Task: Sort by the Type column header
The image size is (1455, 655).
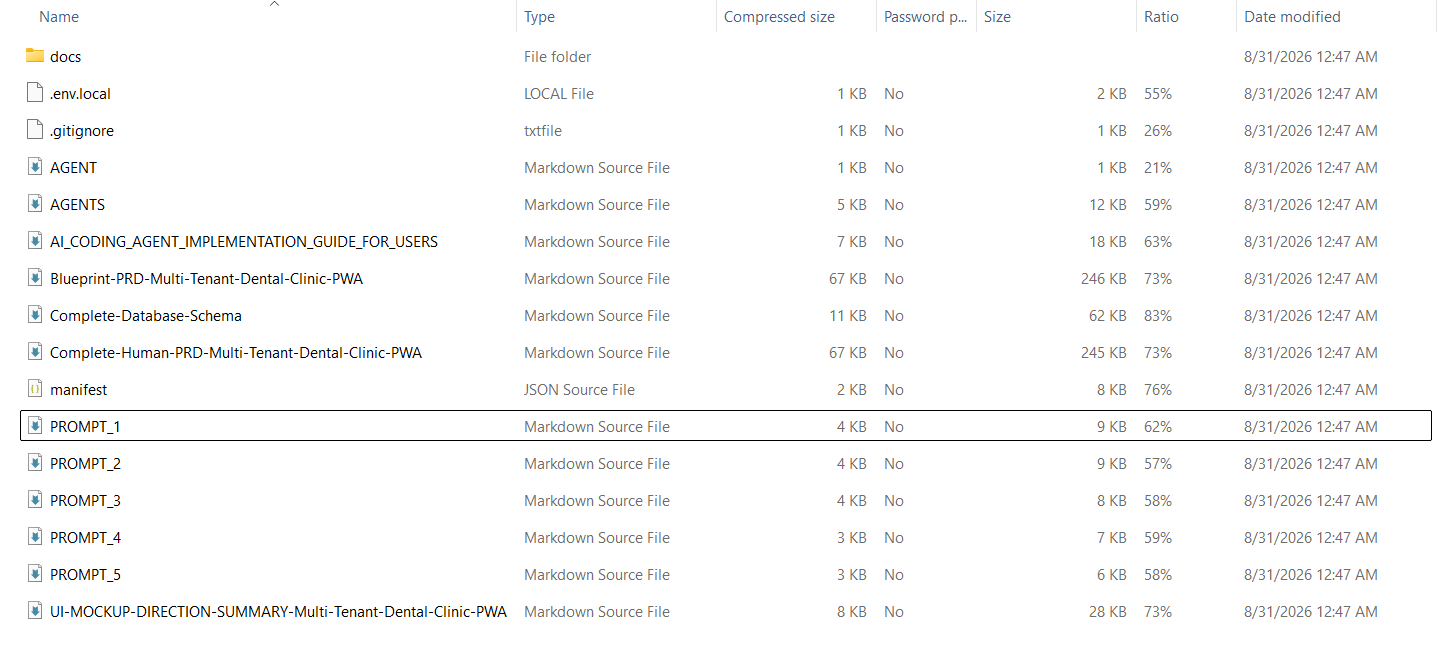Action: coord(539,17)
